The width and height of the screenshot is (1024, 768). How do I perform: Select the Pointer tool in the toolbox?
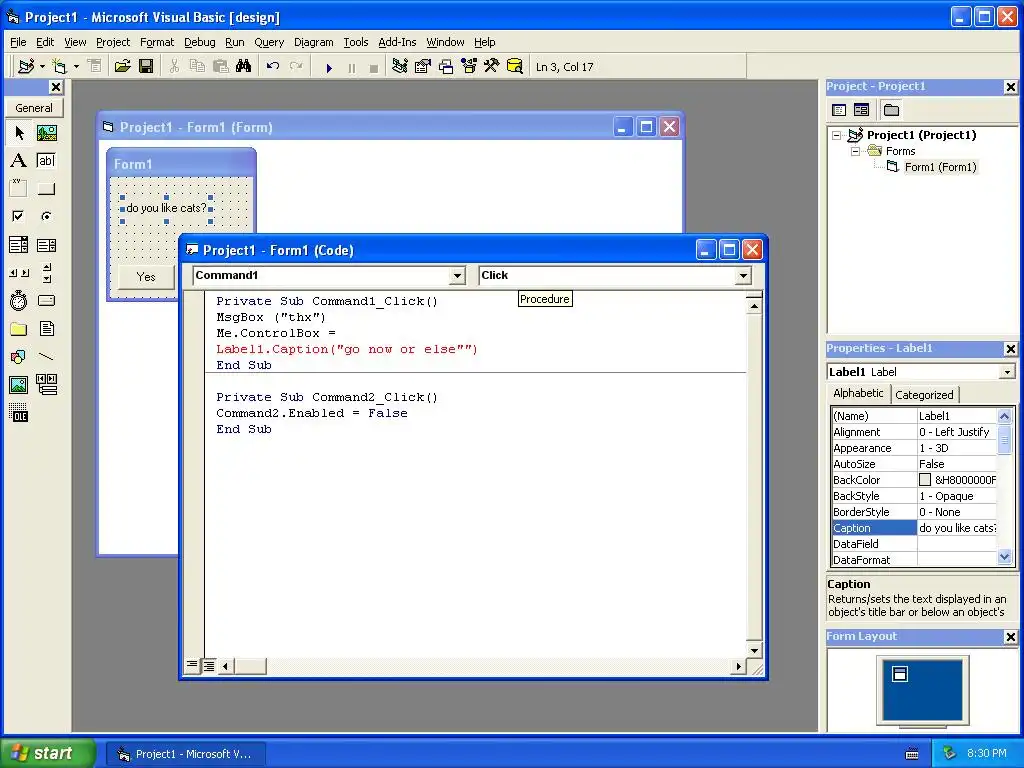pos(19,133)
